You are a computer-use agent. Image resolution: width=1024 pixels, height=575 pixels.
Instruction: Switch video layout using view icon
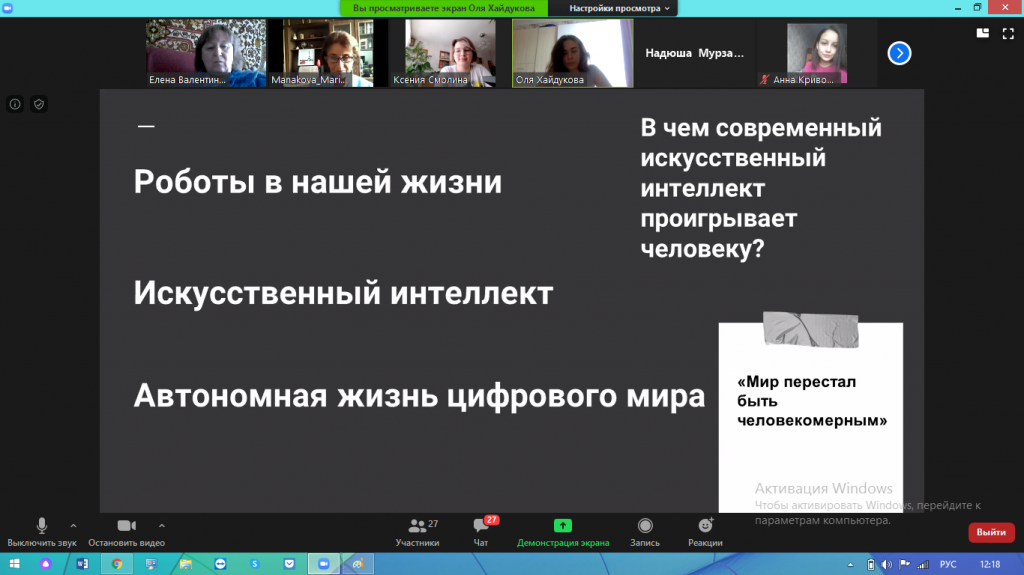pyautogui.click(x=982, y=33)
